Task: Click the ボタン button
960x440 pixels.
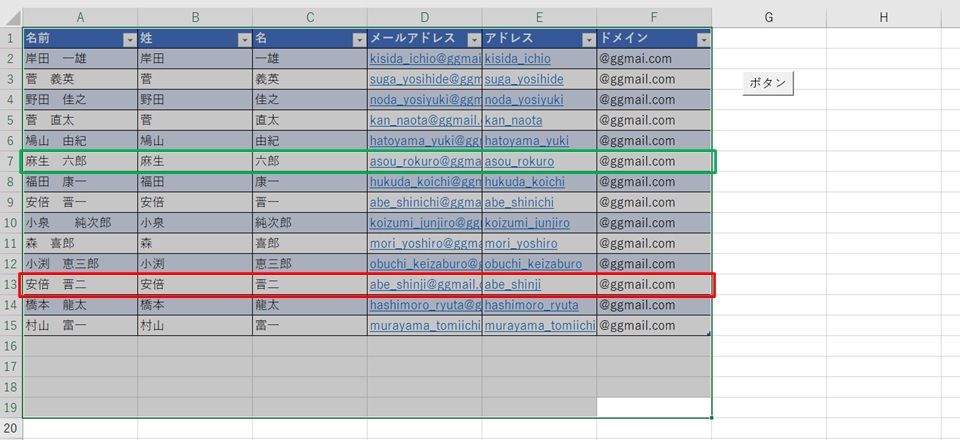Action: (x=768, y=84)
